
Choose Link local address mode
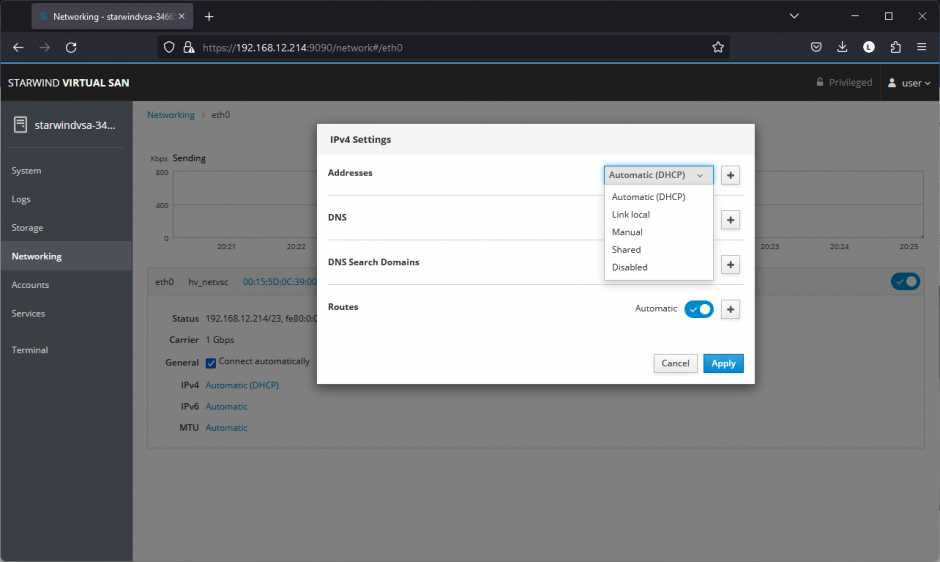point(631,215)
